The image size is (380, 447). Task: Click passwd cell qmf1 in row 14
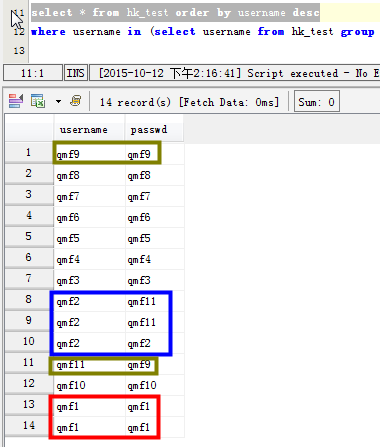155,427
